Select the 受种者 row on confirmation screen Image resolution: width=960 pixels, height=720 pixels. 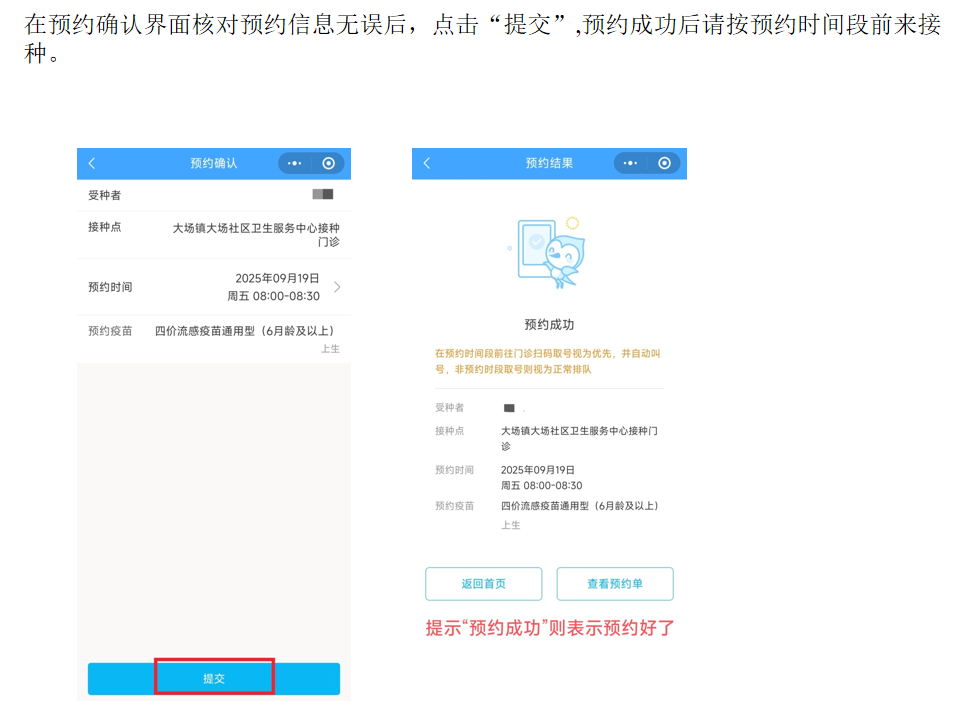(x=213, y=195)
